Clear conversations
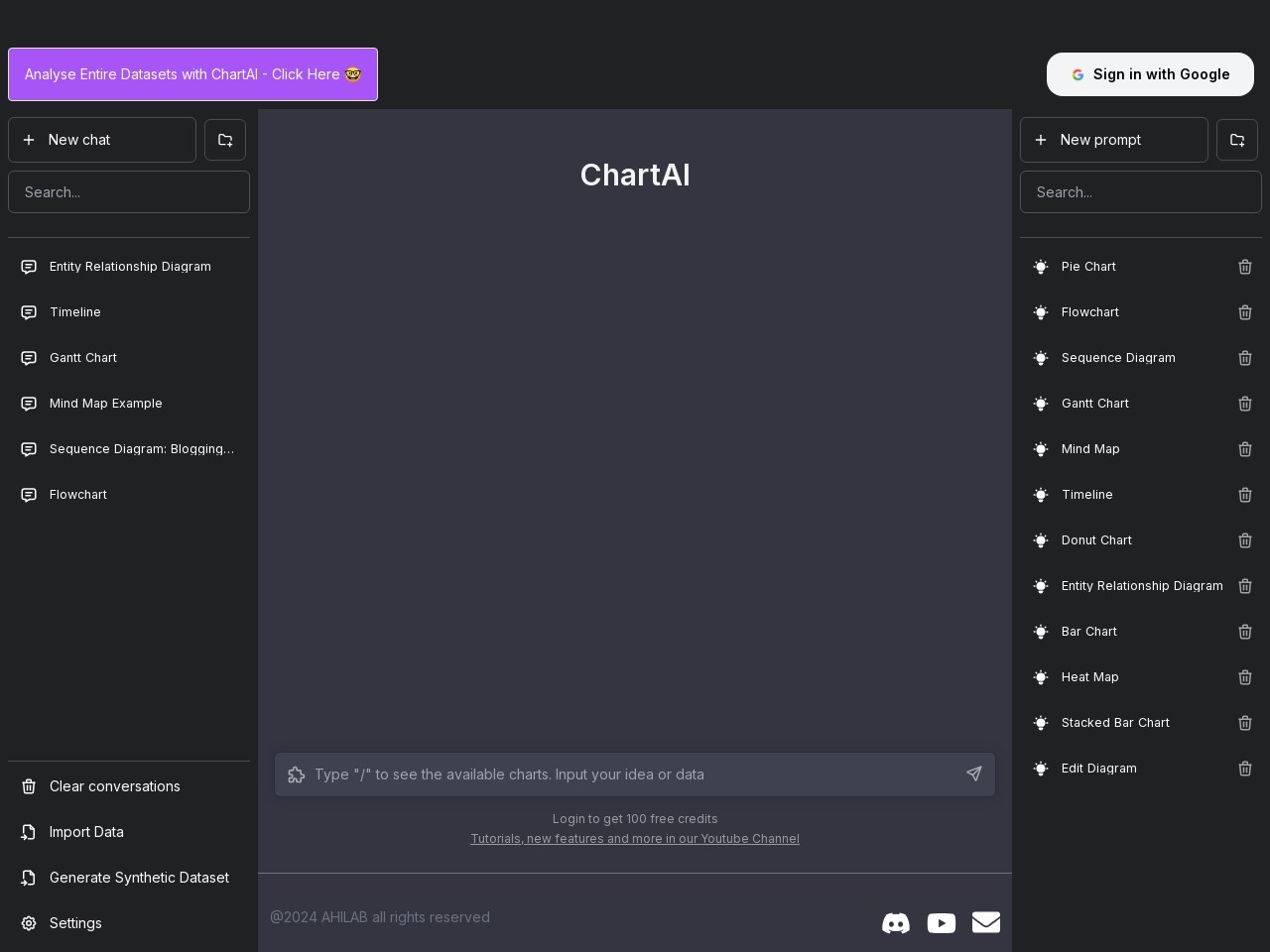The width and height of the screenshot is (1270, 952). (x=129, y=786)
